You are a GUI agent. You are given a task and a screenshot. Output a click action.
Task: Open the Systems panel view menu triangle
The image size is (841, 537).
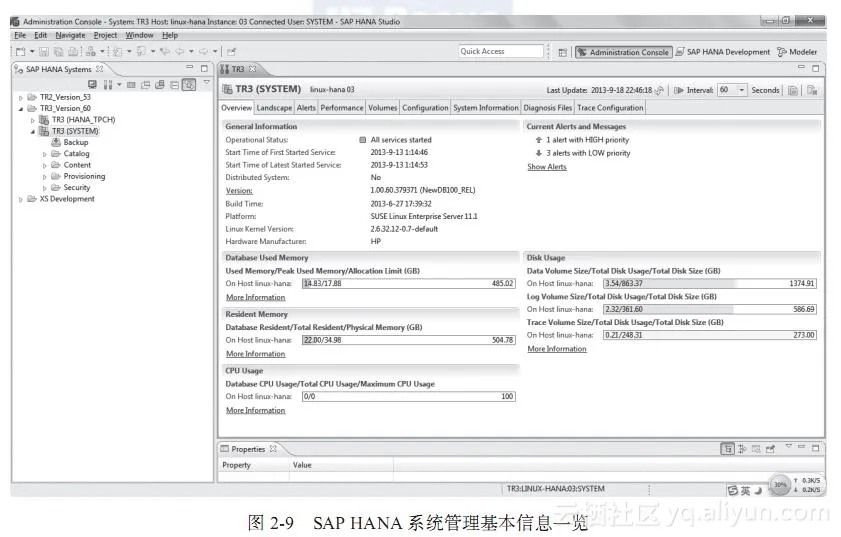pos(206,83)
